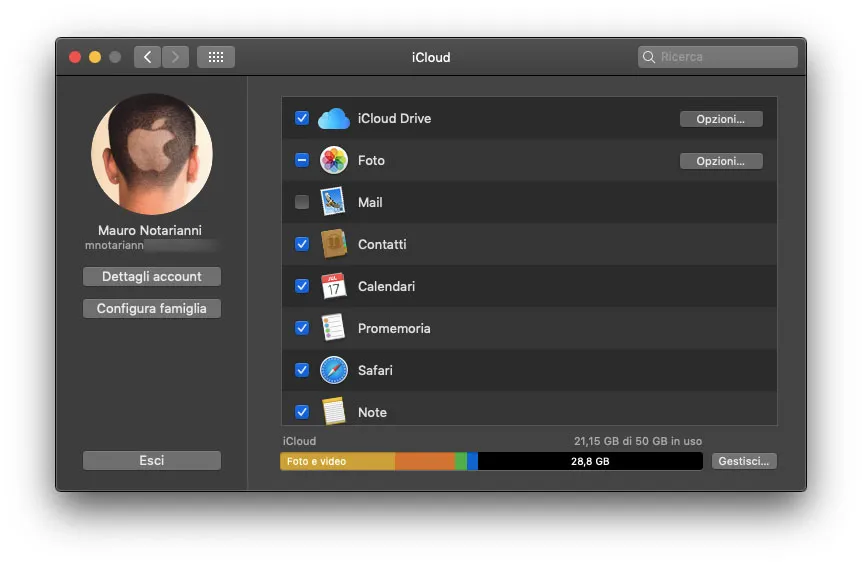Open Dettagli account
862x565 pixels.
(x=152, y=276)
